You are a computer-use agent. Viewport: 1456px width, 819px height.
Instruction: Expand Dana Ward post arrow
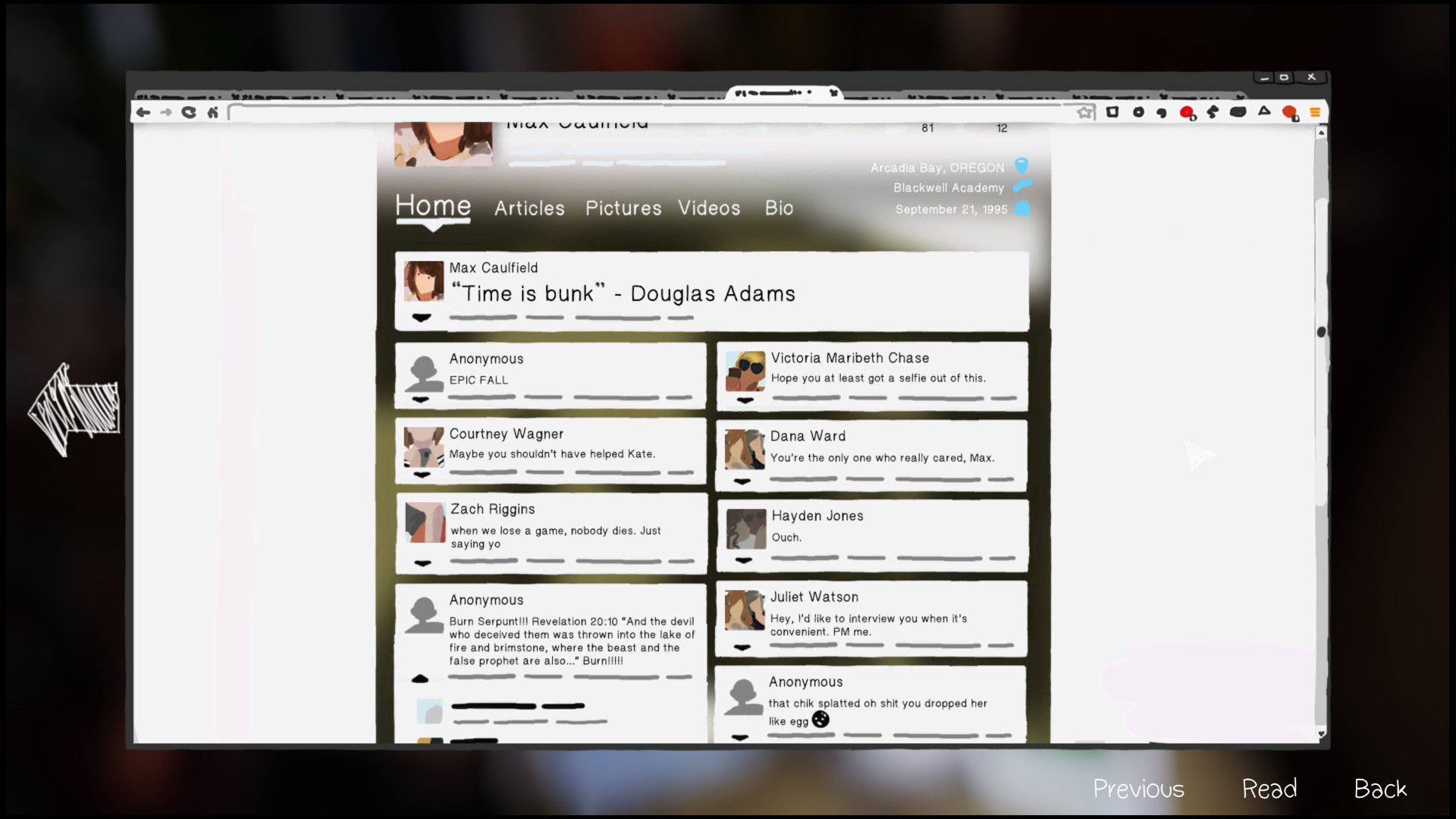point(742,482)
